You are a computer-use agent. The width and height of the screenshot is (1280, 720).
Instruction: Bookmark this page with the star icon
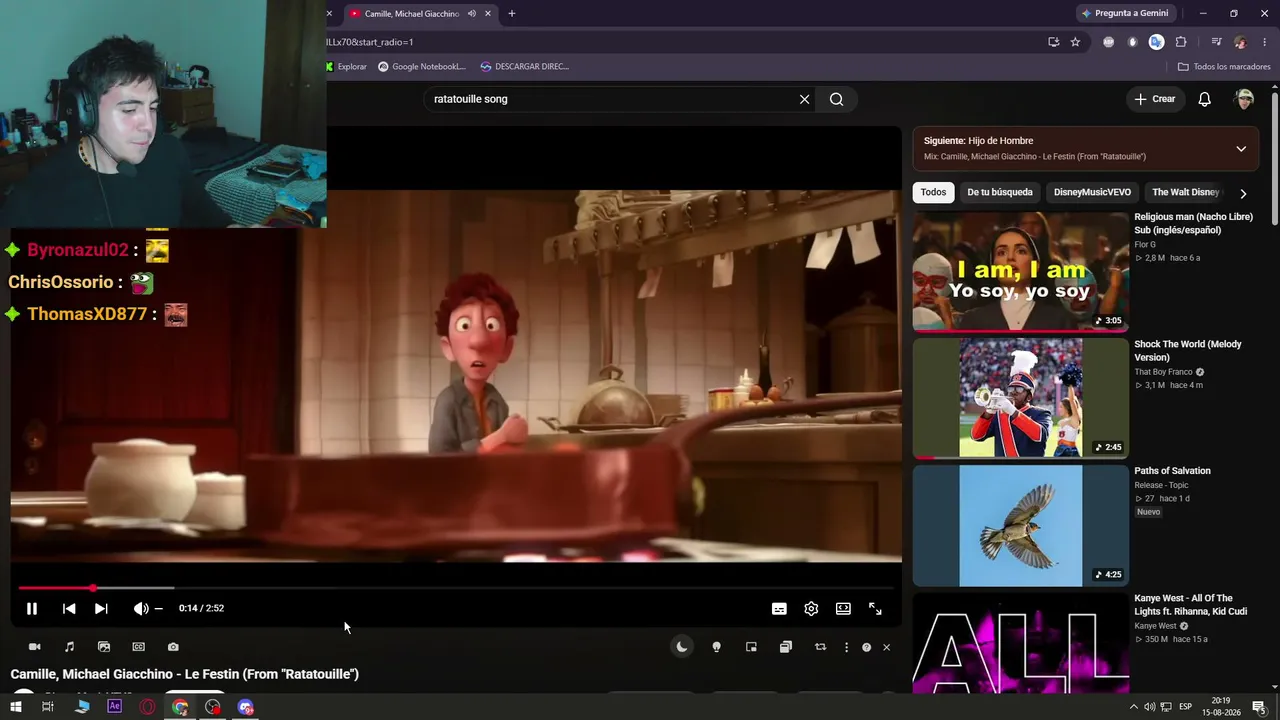tap(1075, 42)
